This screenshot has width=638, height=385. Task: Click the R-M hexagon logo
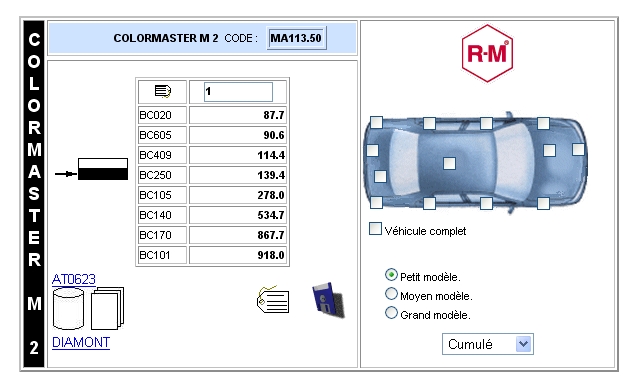coord(487,53)
